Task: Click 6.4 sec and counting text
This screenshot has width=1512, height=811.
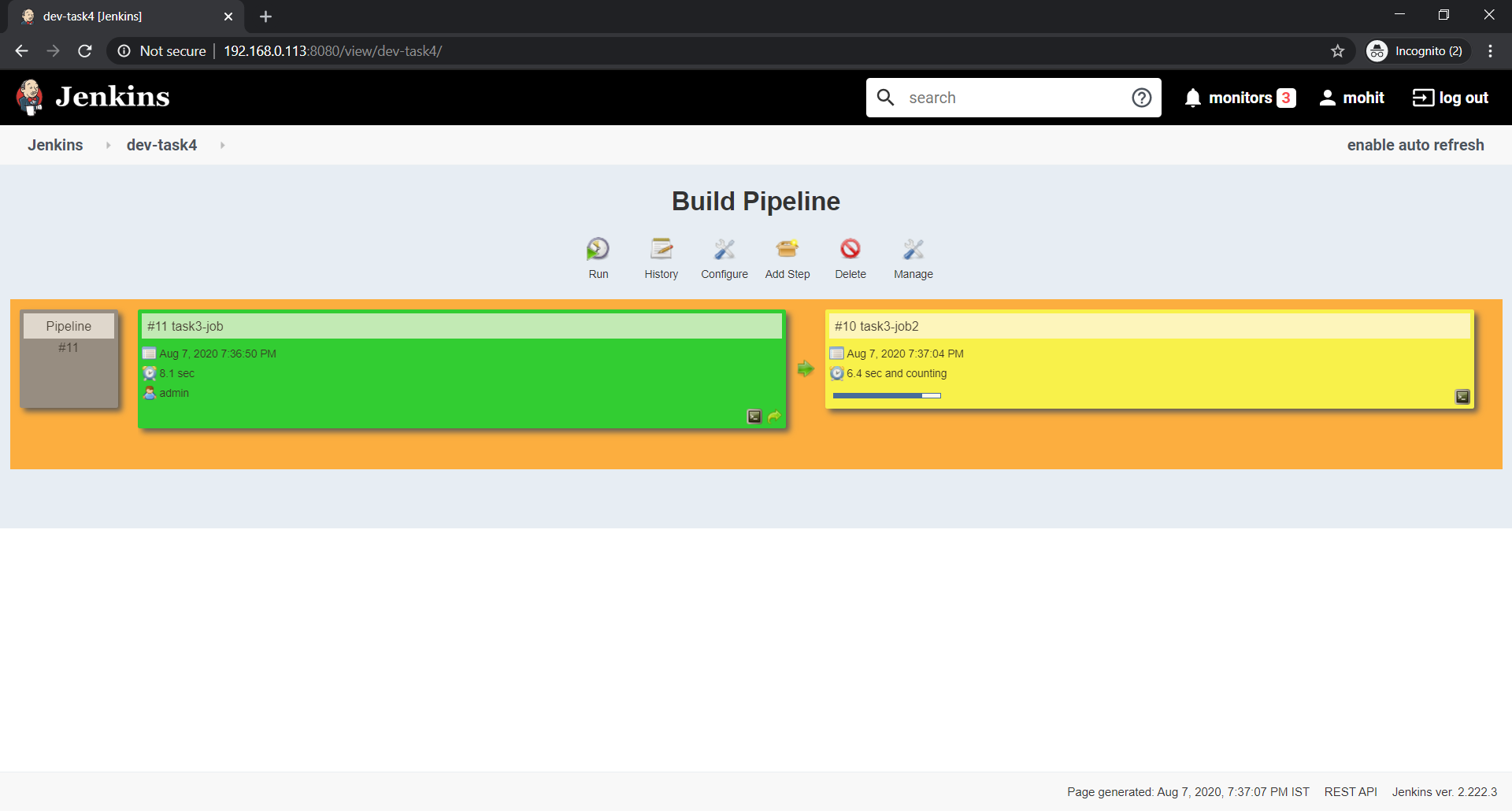Action: tap(896, 373)
